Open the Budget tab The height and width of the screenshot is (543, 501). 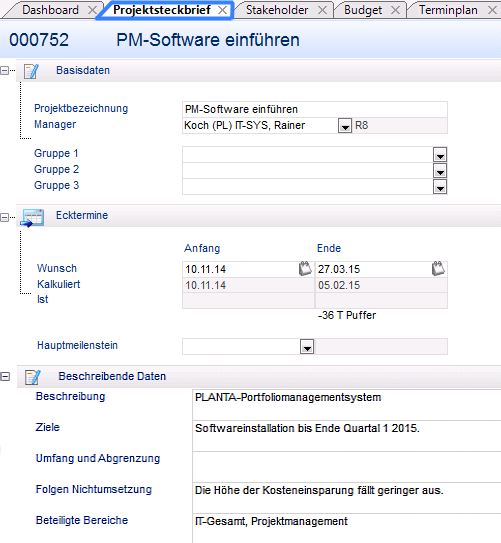(363, 10)
